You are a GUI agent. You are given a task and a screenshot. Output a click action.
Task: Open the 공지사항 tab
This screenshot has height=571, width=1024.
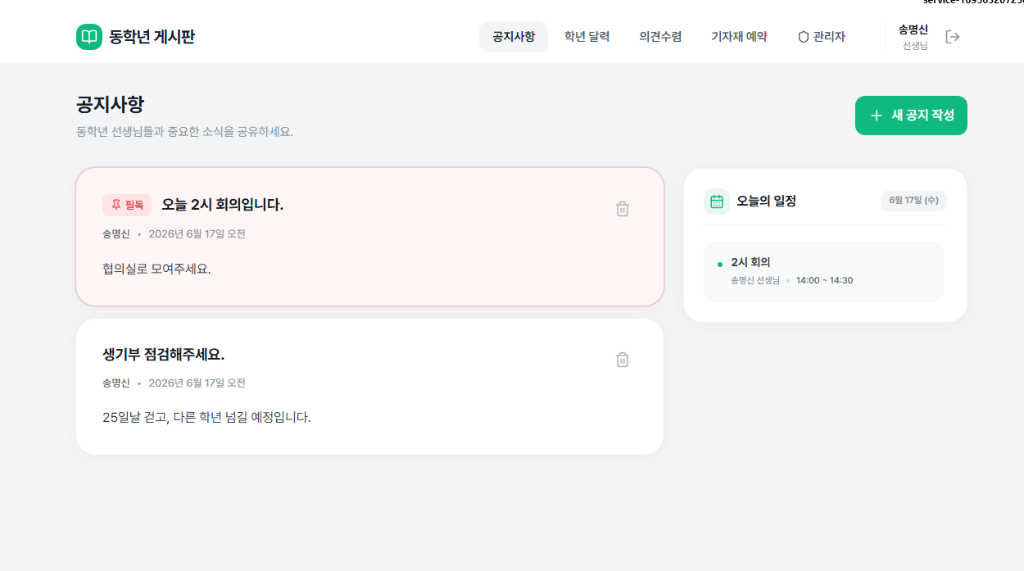tap(513, 37)
